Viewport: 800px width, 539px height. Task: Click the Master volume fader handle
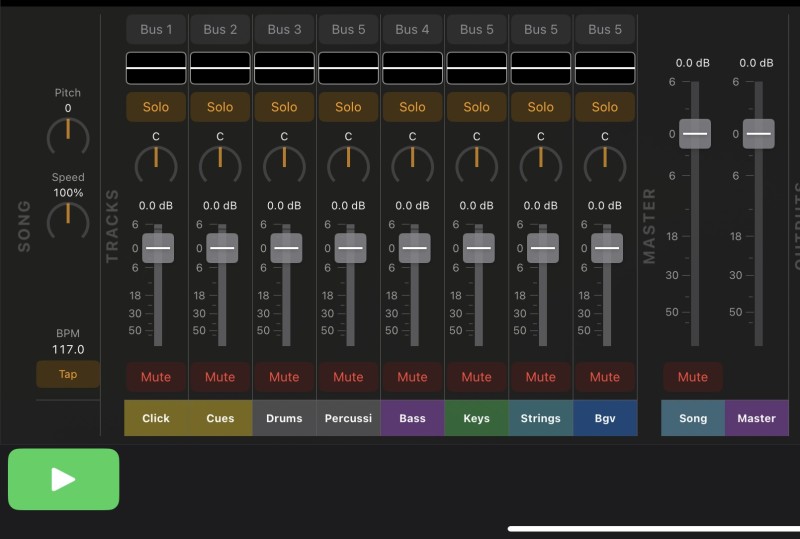coord(758,133)
